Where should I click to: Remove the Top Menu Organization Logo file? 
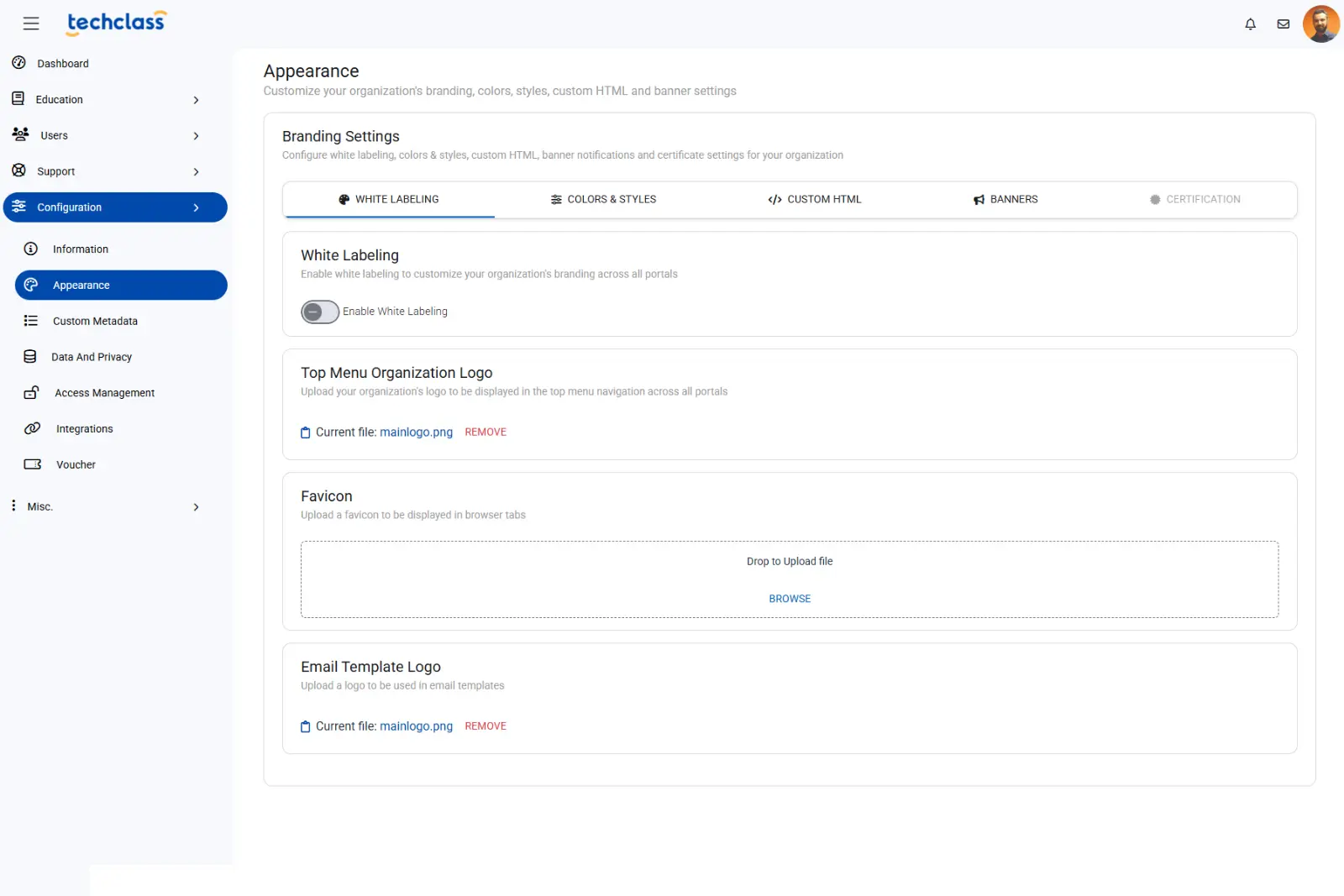[486, 432]
